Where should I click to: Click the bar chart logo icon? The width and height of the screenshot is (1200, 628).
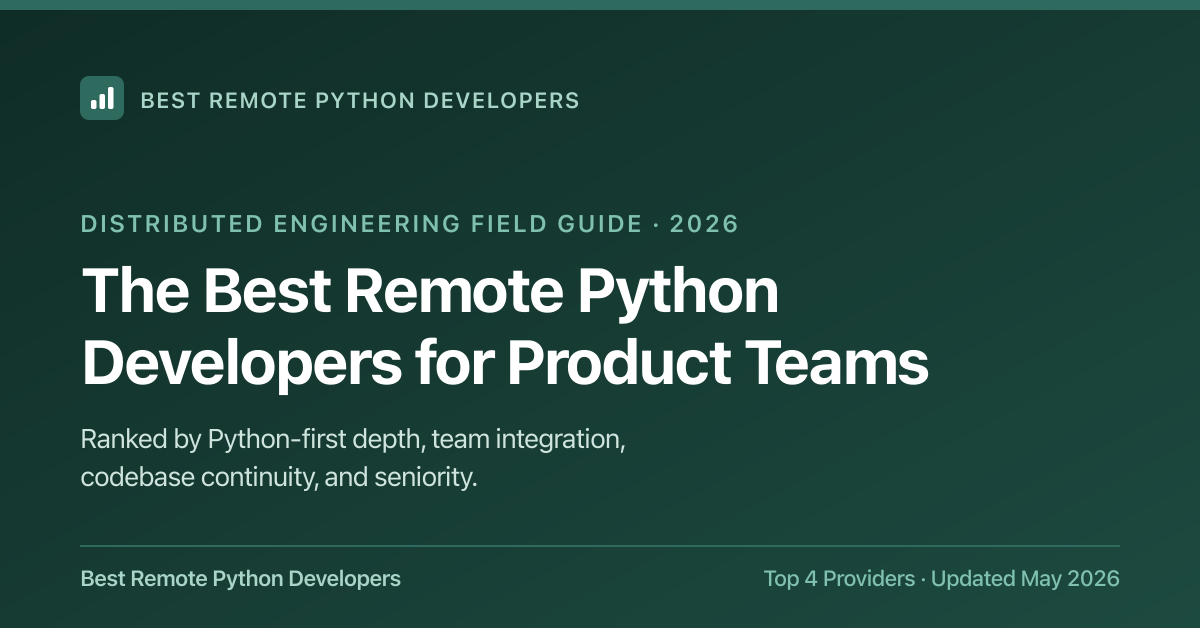102,98
